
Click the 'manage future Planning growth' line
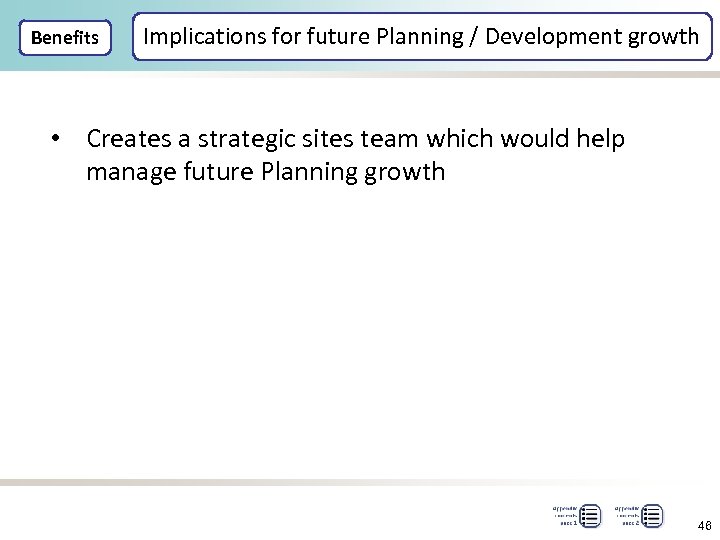coord(265,171)
